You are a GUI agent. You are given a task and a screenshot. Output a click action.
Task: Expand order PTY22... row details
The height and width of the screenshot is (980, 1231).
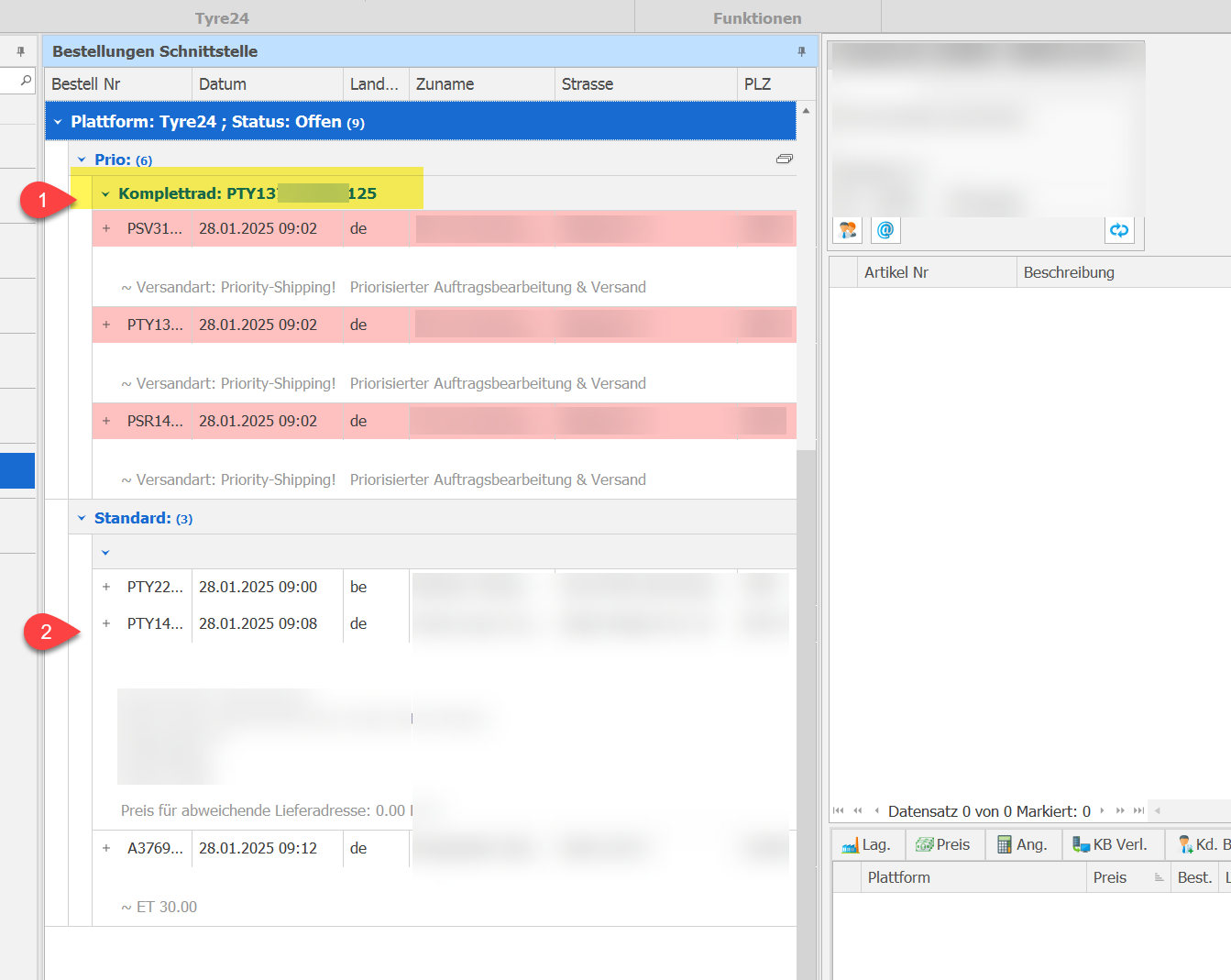pyautogui.click(x=106, y=587)
